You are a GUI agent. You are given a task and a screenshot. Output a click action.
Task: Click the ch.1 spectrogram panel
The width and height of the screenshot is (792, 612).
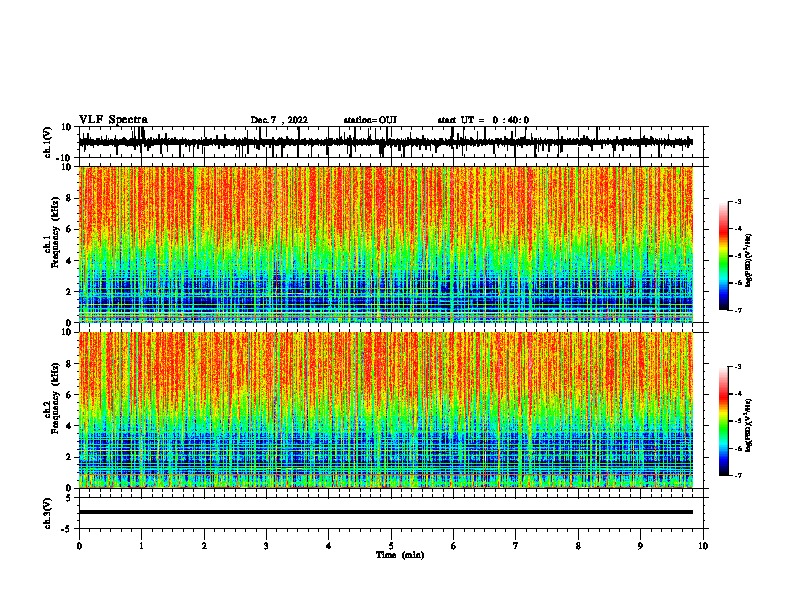click(386, 244)
